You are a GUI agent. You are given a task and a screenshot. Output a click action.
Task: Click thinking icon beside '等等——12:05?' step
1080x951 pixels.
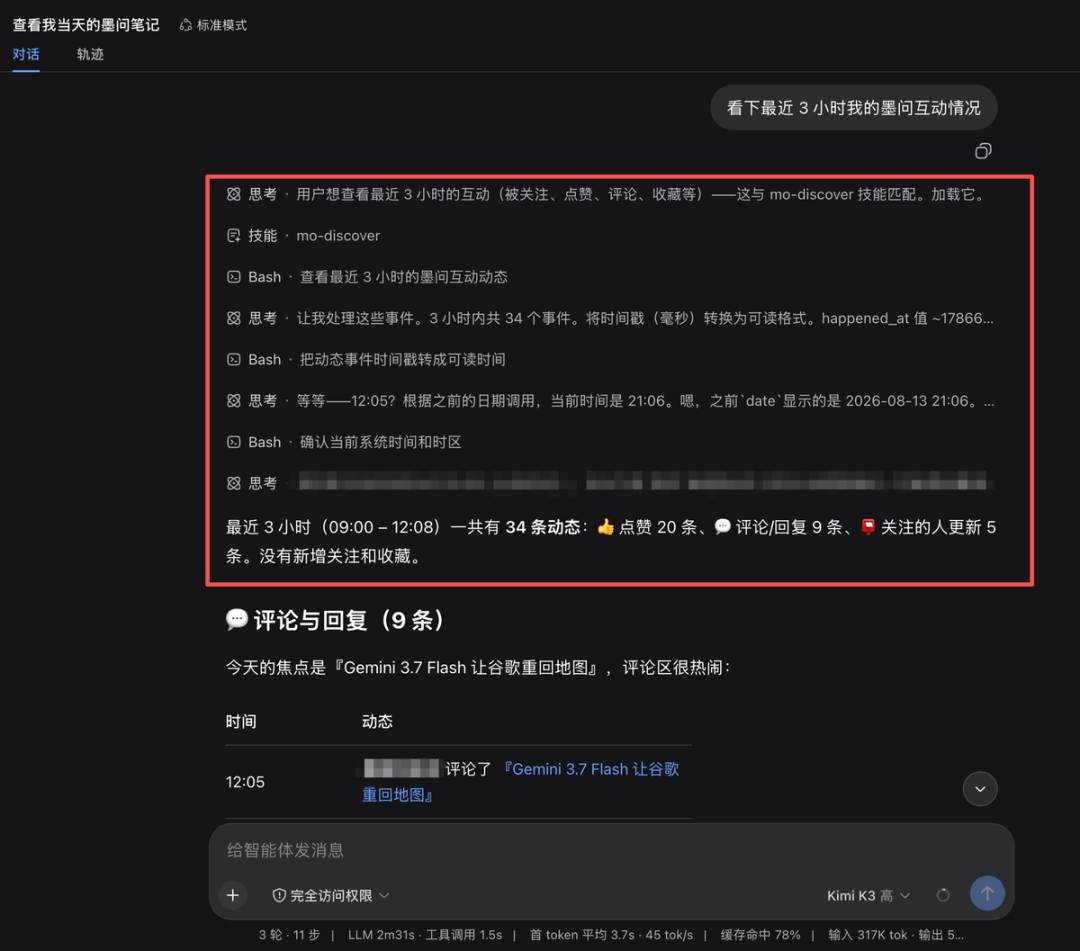point(233,401)
